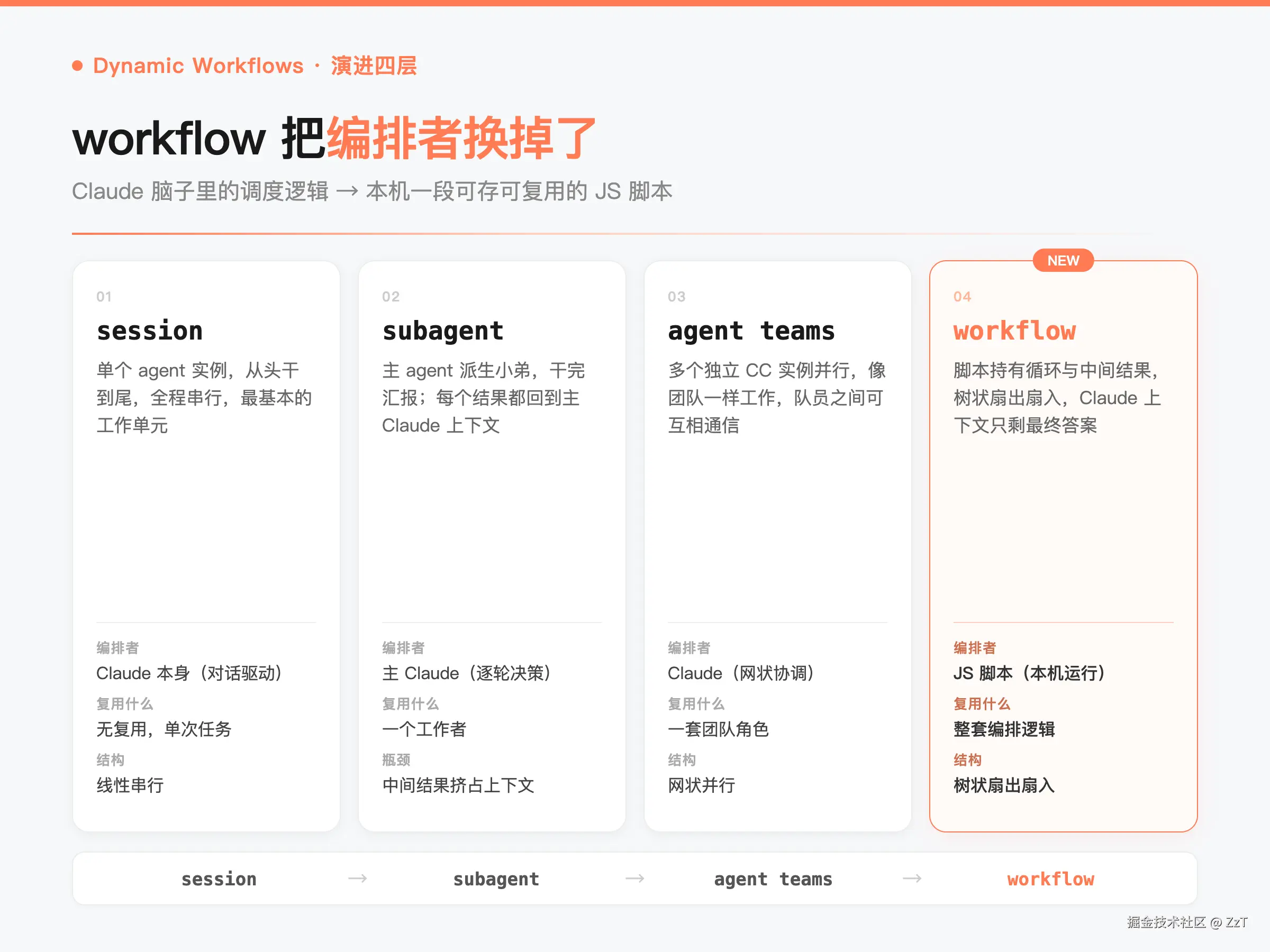Click "复用什么" label in the subagent card
Viewport: 1270px width, 952px height.
tap(411, 704)
